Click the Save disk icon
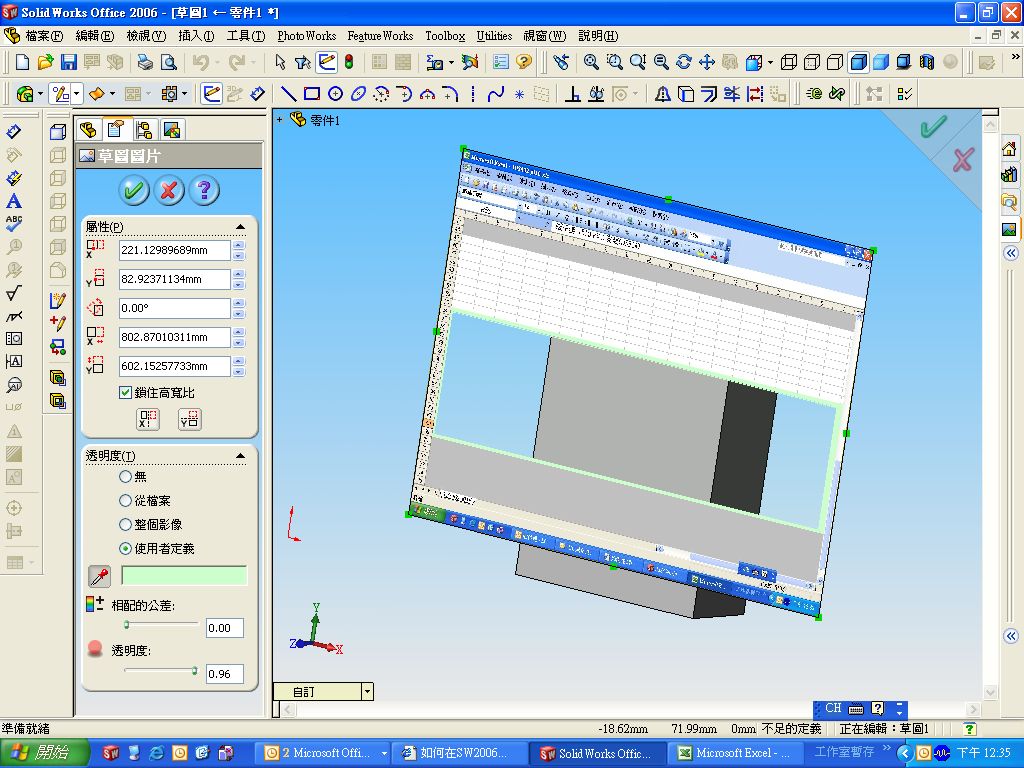 coord(69,62)
